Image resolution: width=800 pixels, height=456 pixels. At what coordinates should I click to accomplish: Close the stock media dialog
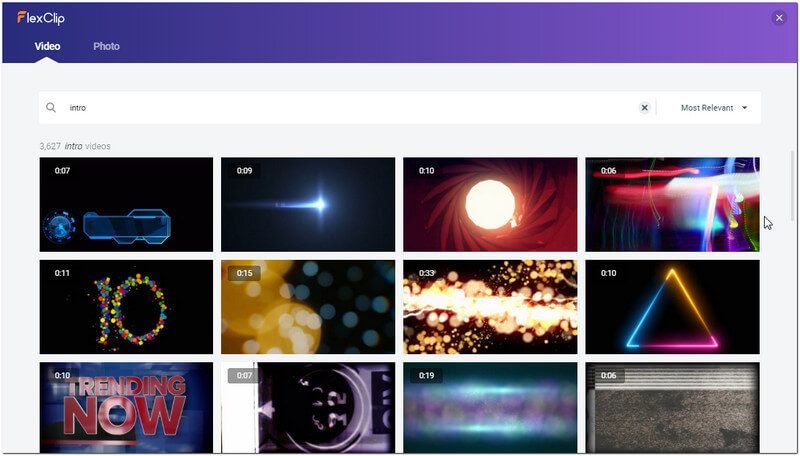click(x=779, y=18)
